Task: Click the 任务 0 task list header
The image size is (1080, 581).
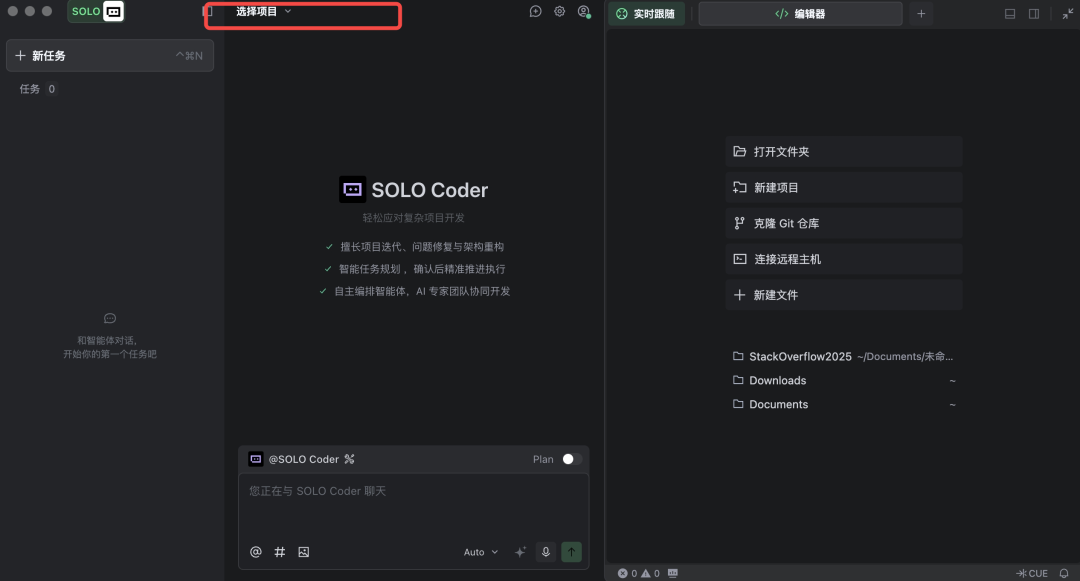Action: 37,89
